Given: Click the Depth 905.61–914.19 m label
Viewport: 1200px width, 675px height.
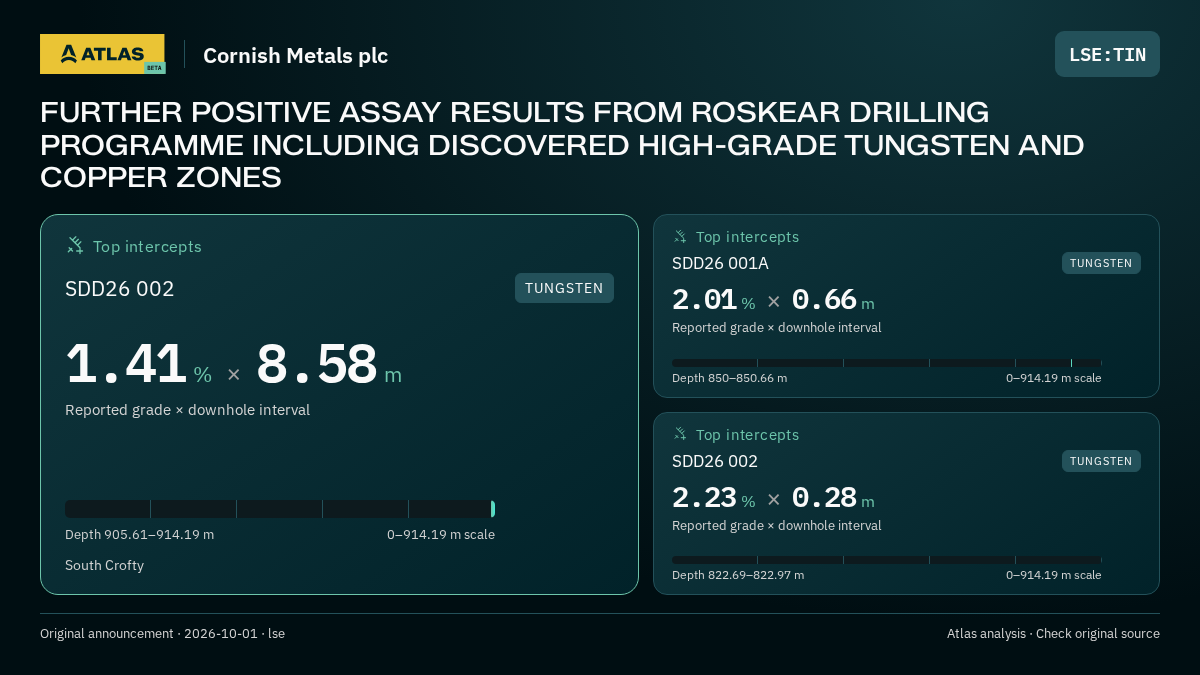Looking at the screenshot, I should [x=139, y=534].
